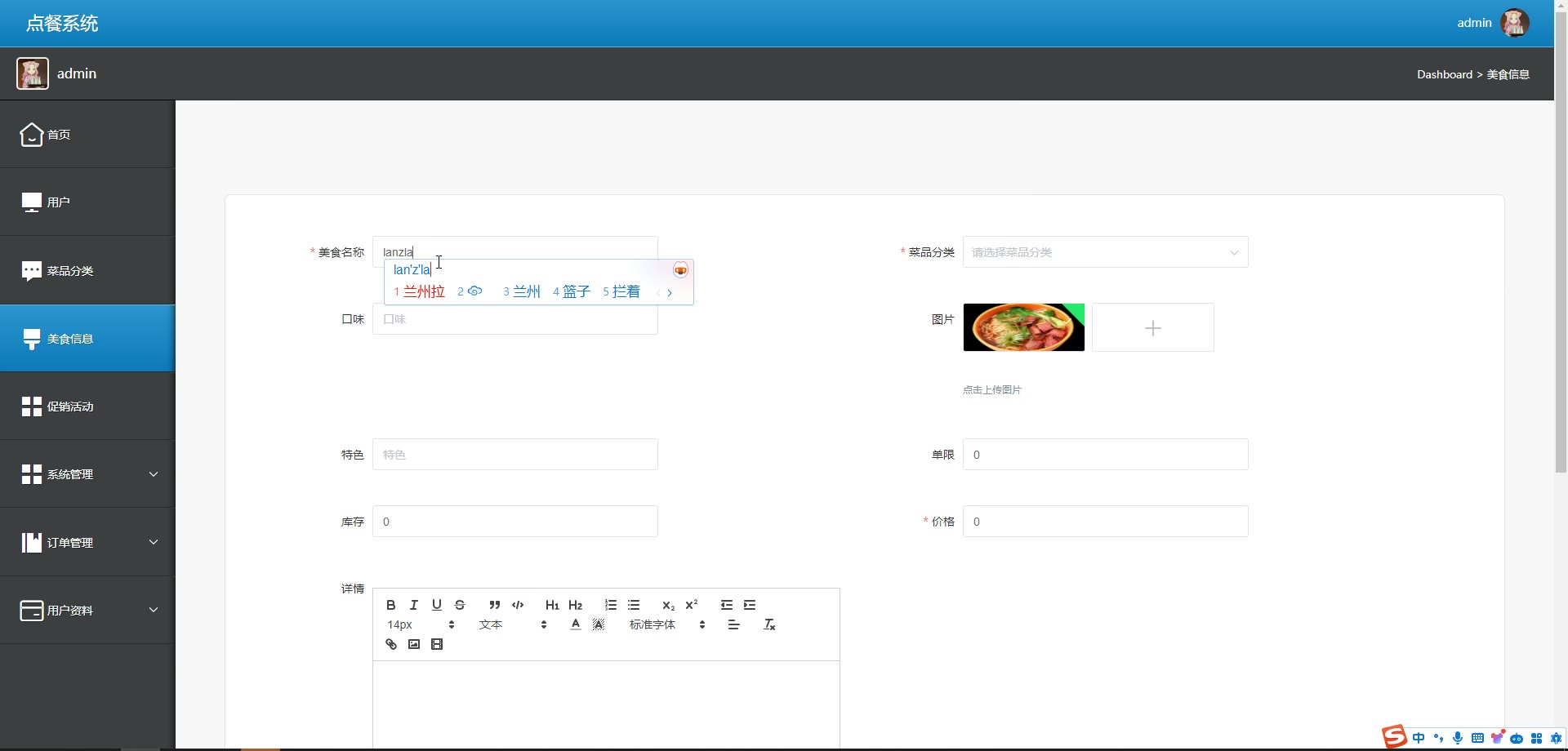Screen dimensions: 1568x751
Task: Open the 促销活动 sidebar menu item
Action: pyautogui.click(x=87, y=407)
